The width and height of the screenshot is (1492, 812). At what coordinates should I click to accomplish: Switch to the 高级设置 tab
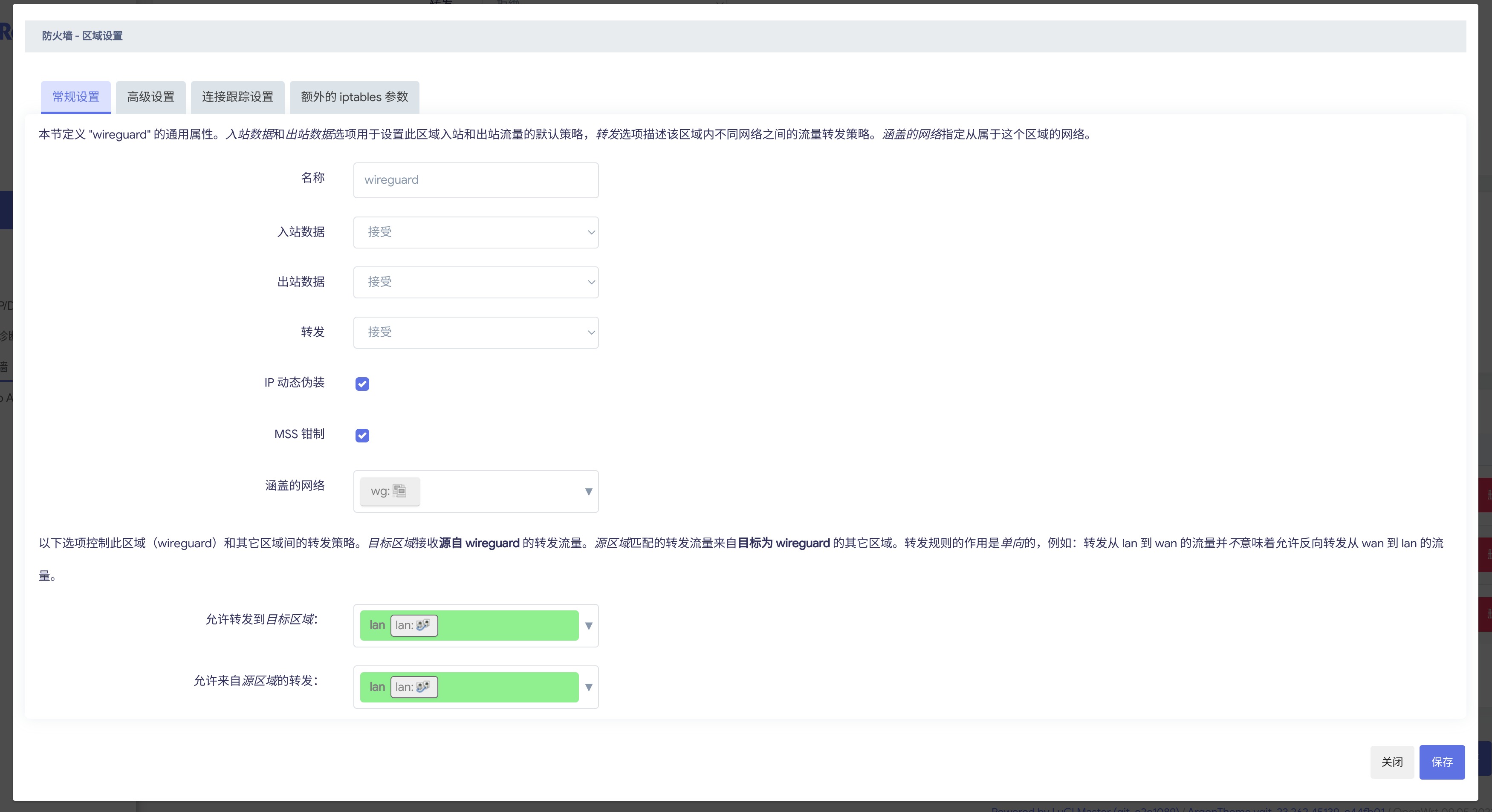coord(150,97)
